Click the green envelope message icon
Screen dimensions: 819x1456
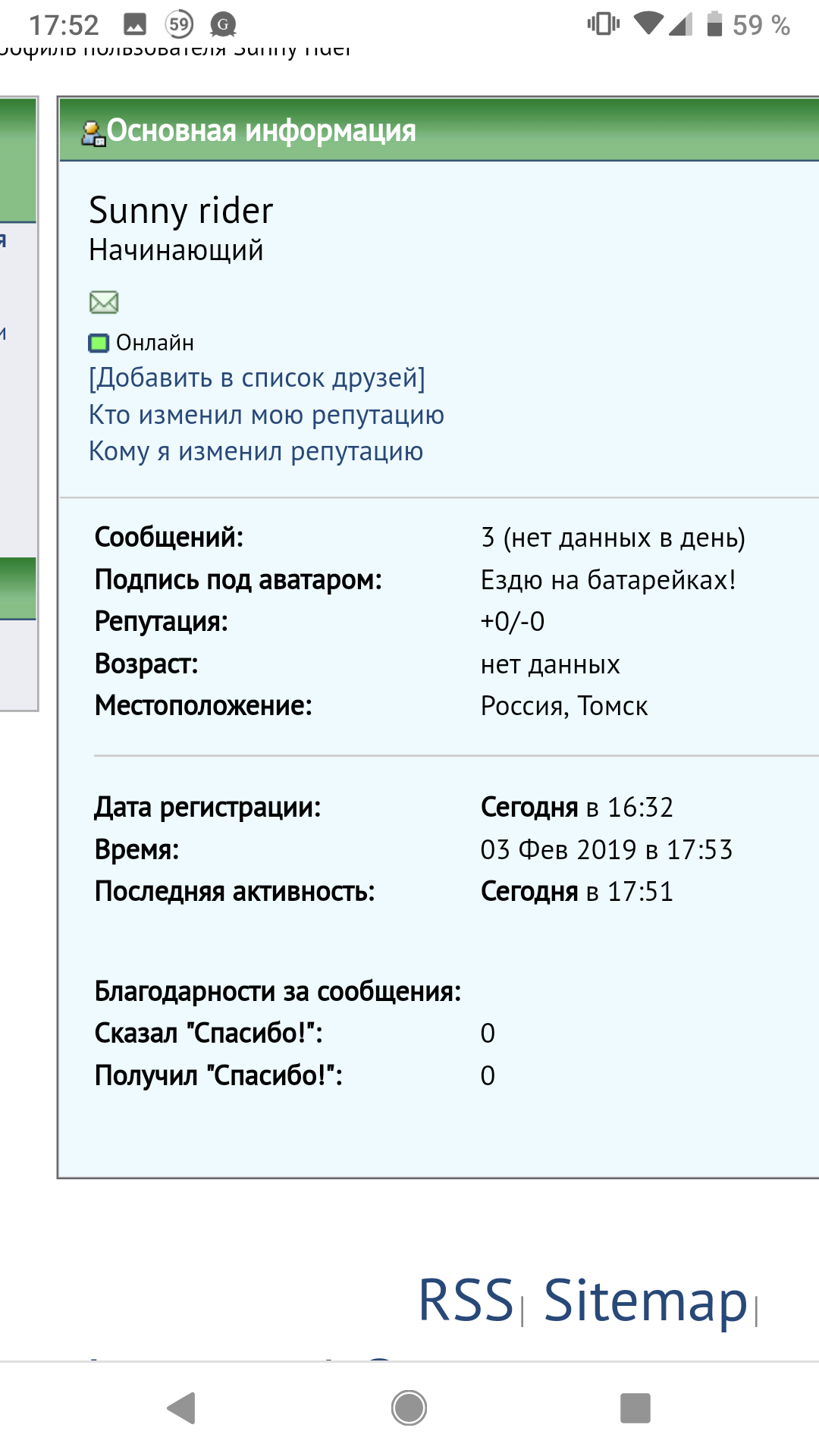pyautogui.click(x=104, y=302)
